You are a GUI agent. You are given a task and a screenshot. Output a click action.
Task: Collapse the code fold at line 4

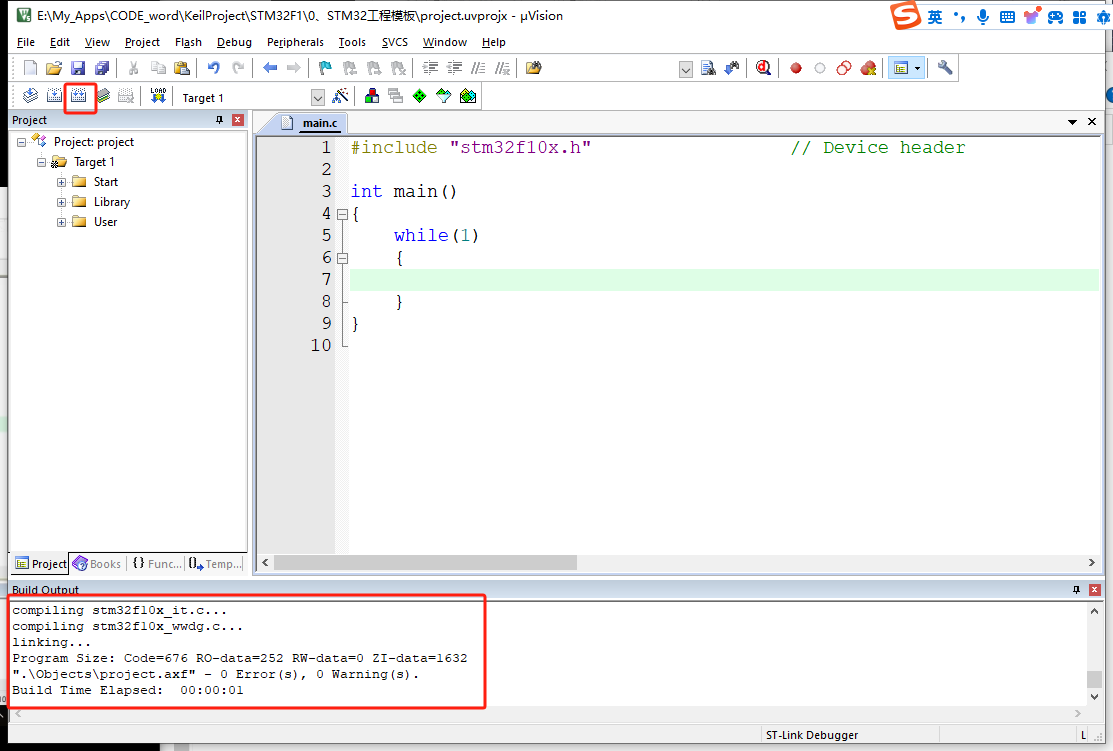[342, 214]
